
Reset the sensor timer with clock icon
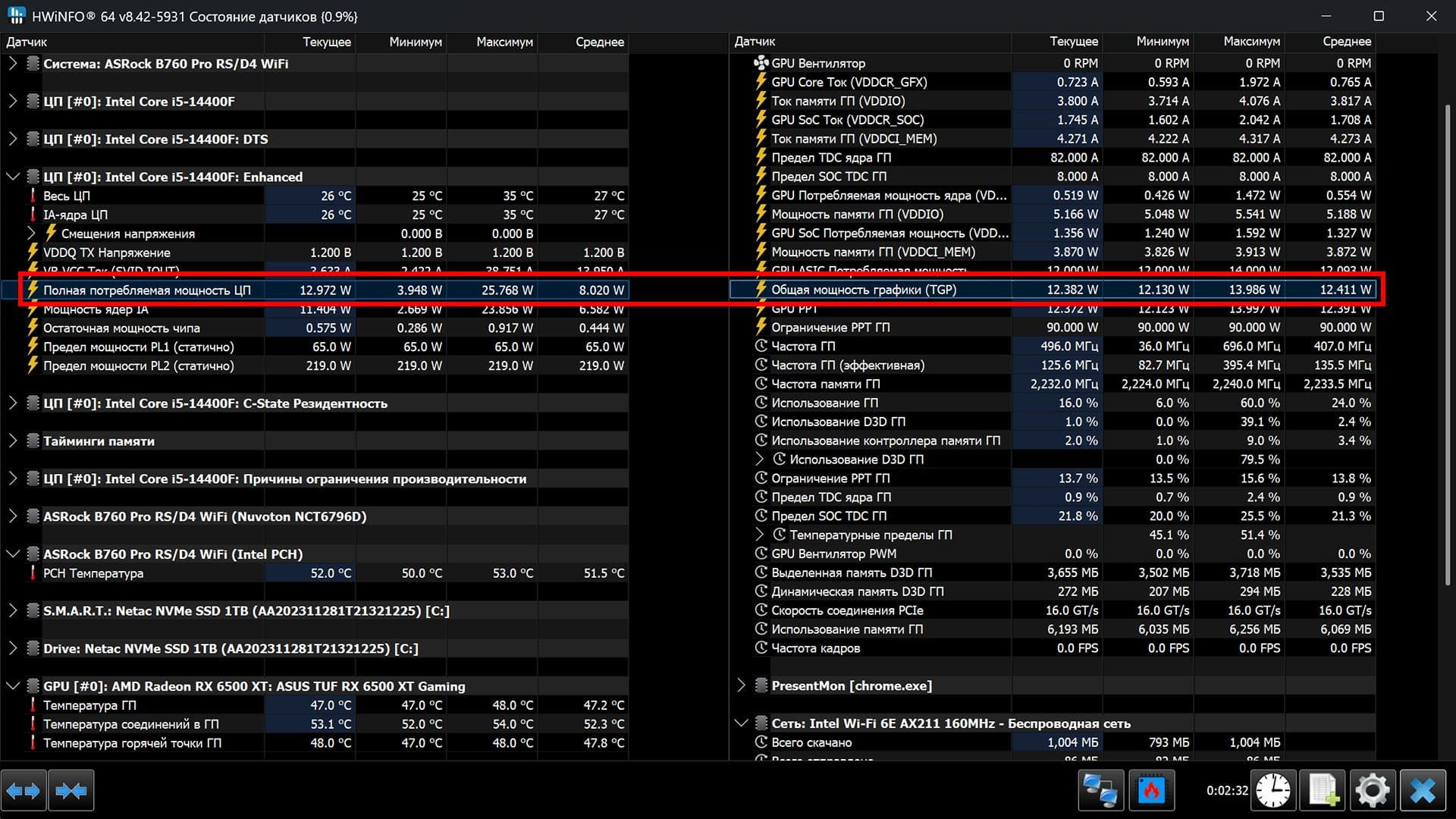point(1272,791)
